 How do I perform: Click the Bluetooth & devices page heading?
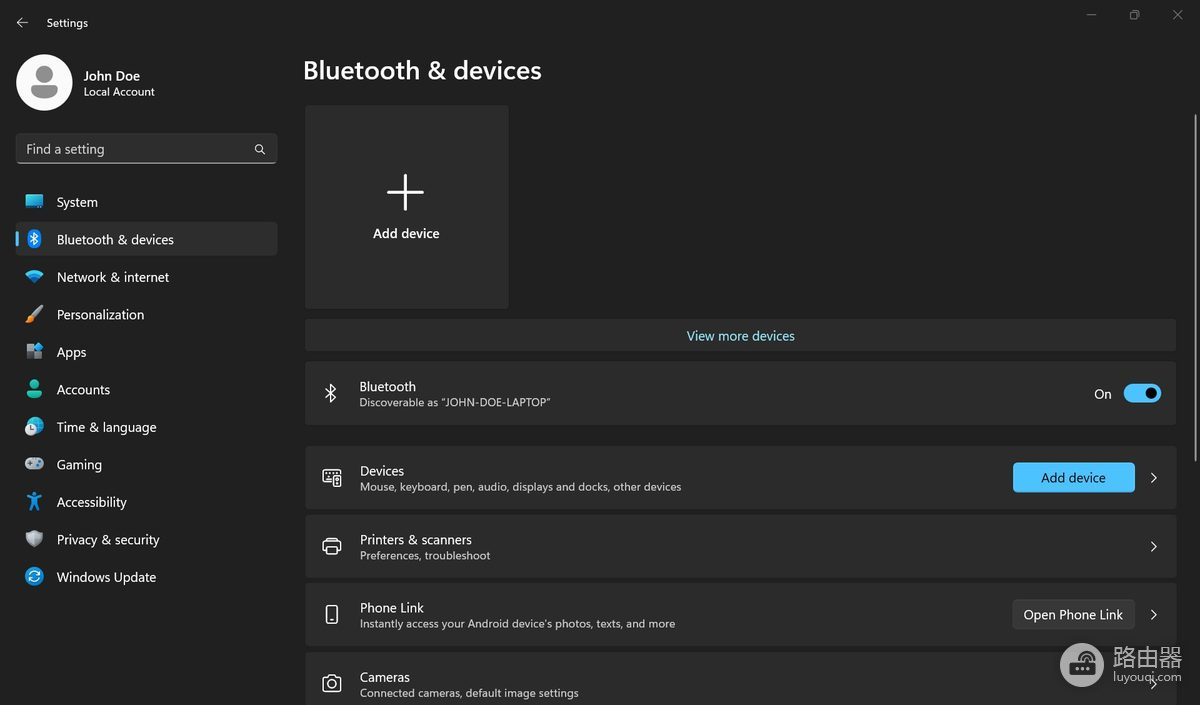pos(422,70)
